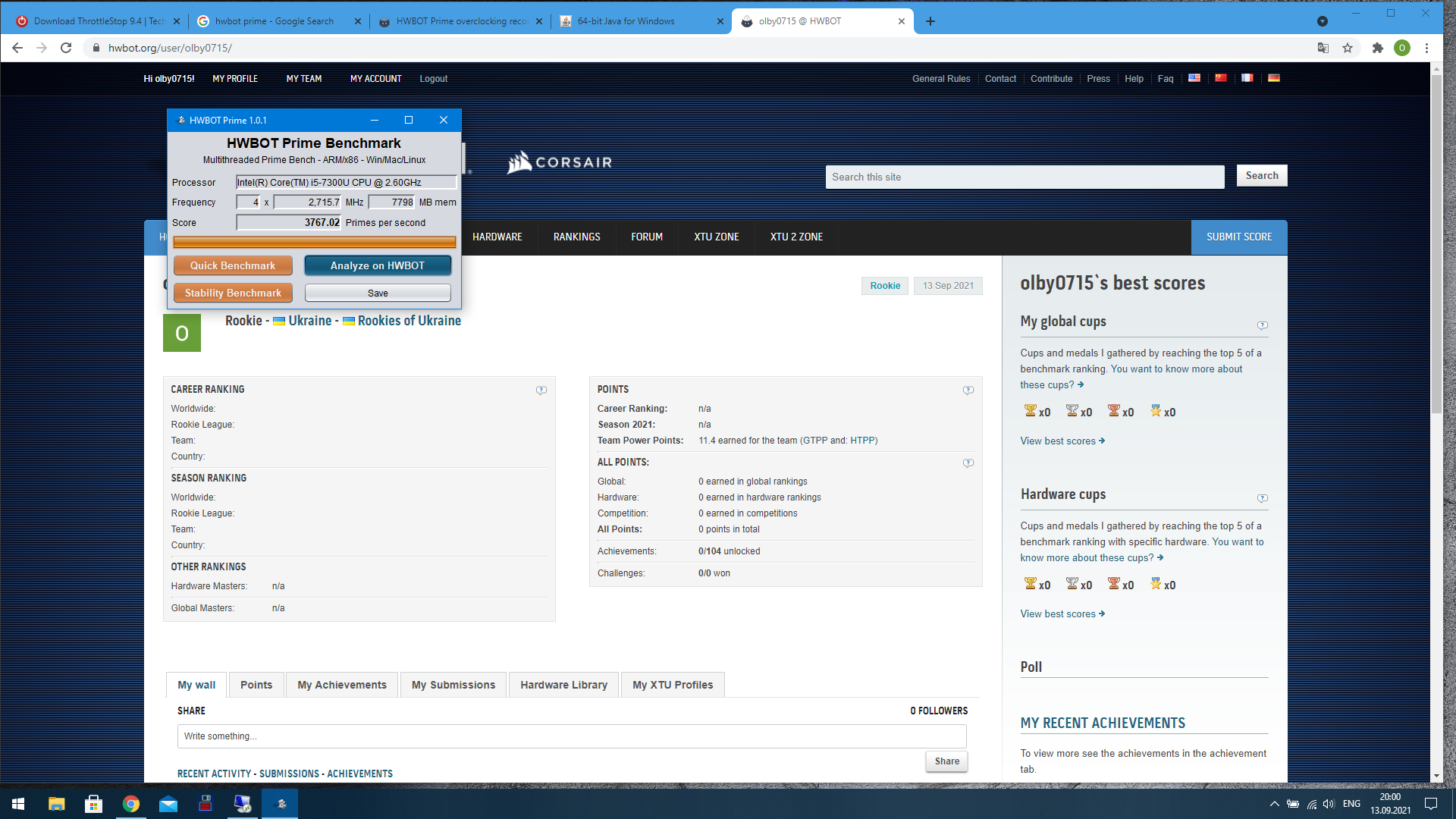Click the My global cups help icon
This screenshot has width=1456, height=819.
tap(1263, 325)
